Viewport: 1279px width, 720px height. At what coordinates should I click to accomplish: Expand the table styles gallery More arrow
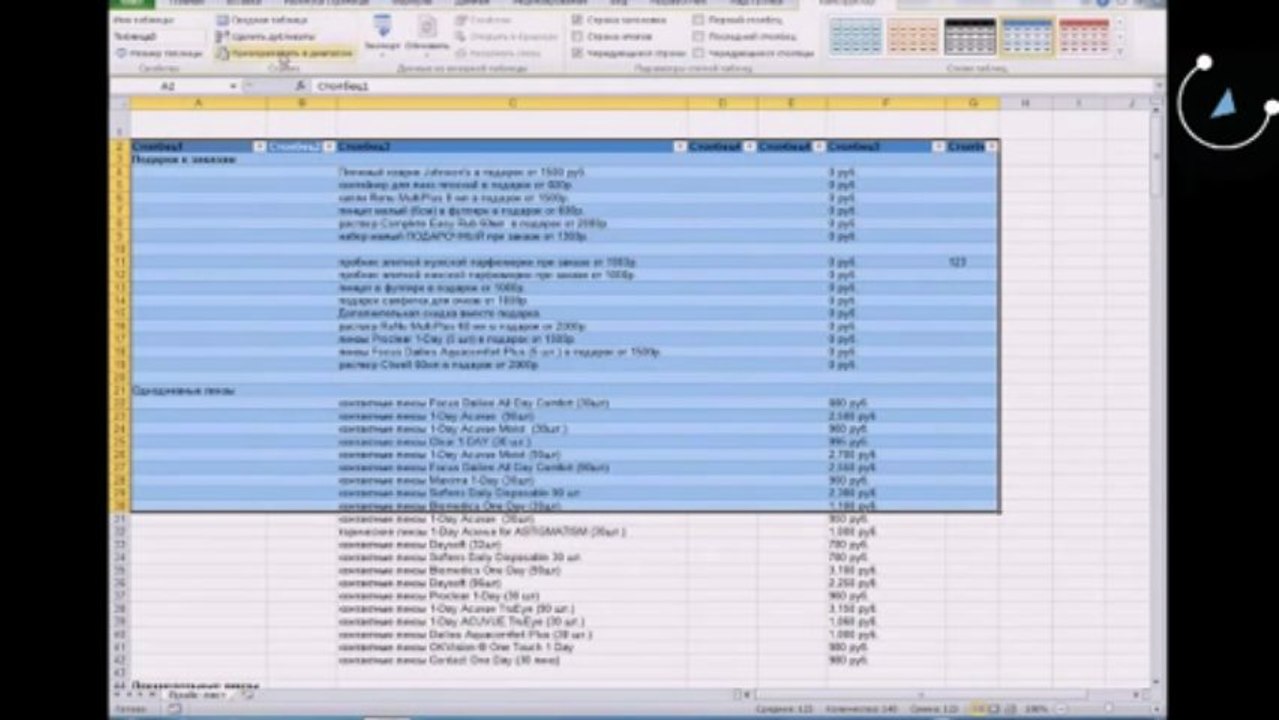[x=1119, y=52]
